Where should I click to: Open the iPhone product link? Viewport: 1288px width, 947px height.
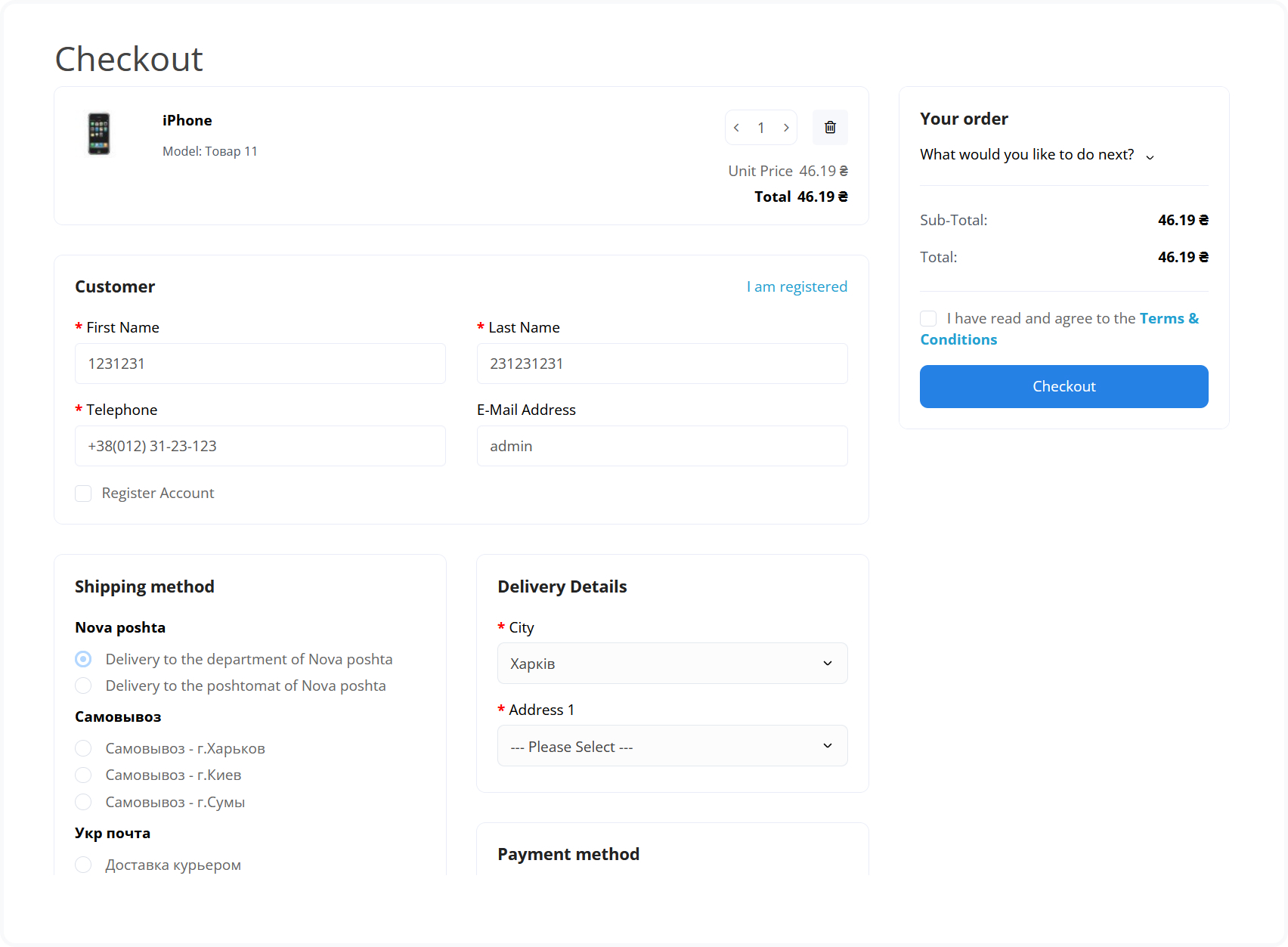[x=187, y=120]
